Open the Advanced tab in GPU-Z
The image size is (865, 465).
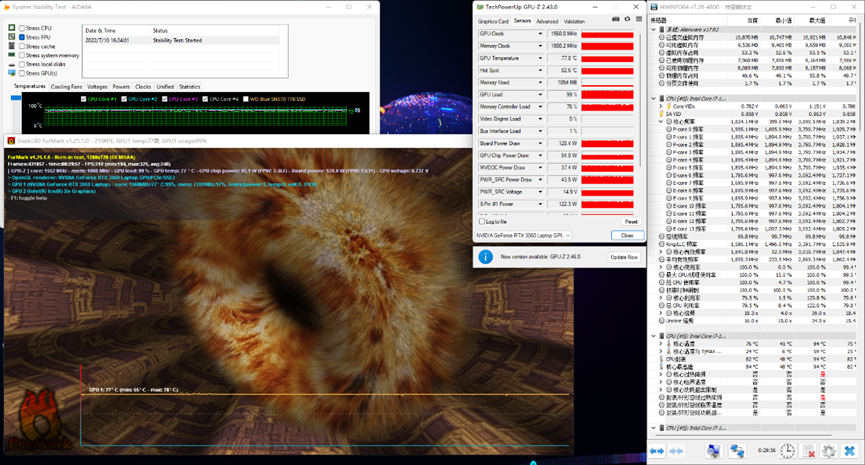tap(547, 21)
